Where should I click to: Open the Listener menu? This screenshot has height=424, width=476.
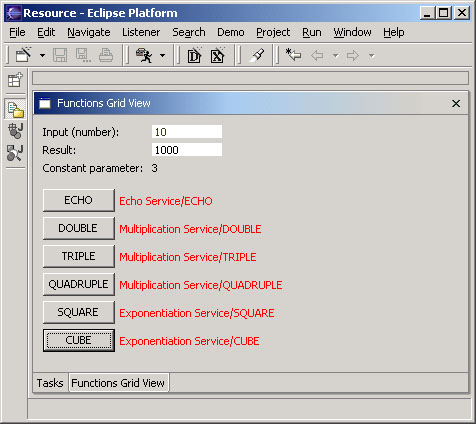[x=141, y=32]
